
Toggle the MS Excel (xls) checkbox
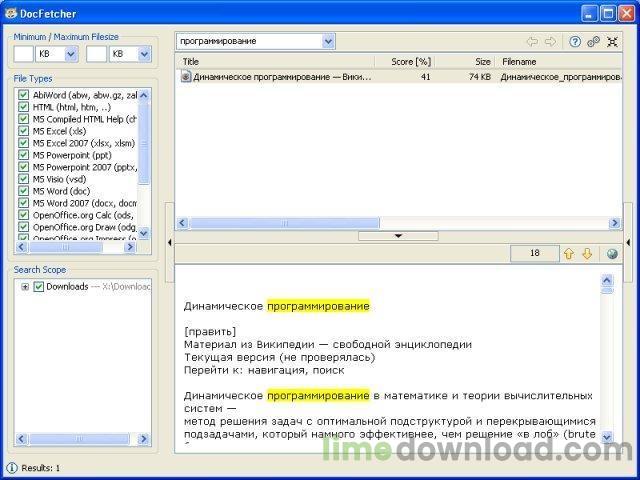pyautogui.click(x=24, y=131)
